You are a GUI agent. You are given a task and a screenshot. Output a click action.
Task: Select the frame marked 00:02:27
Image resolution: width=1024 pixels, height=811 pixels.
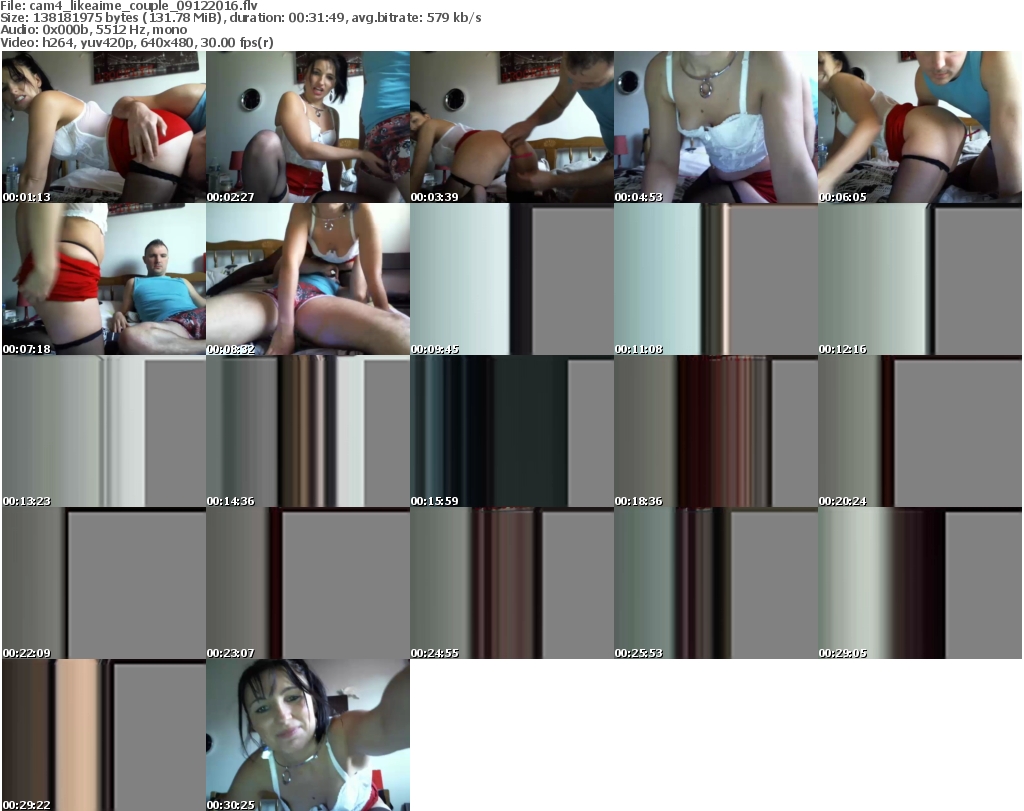(308, 127)
